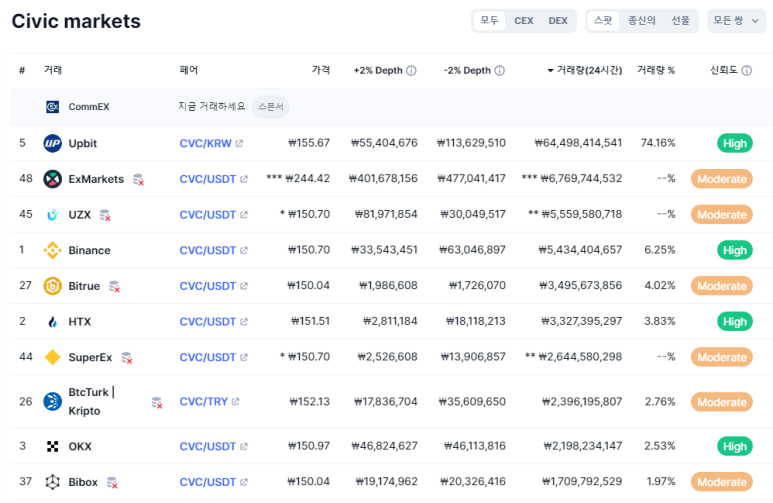The height and width of the screenshot is (503, 773).
Task: Click the Bibox exchange logo
Action: tap(53, 482)
